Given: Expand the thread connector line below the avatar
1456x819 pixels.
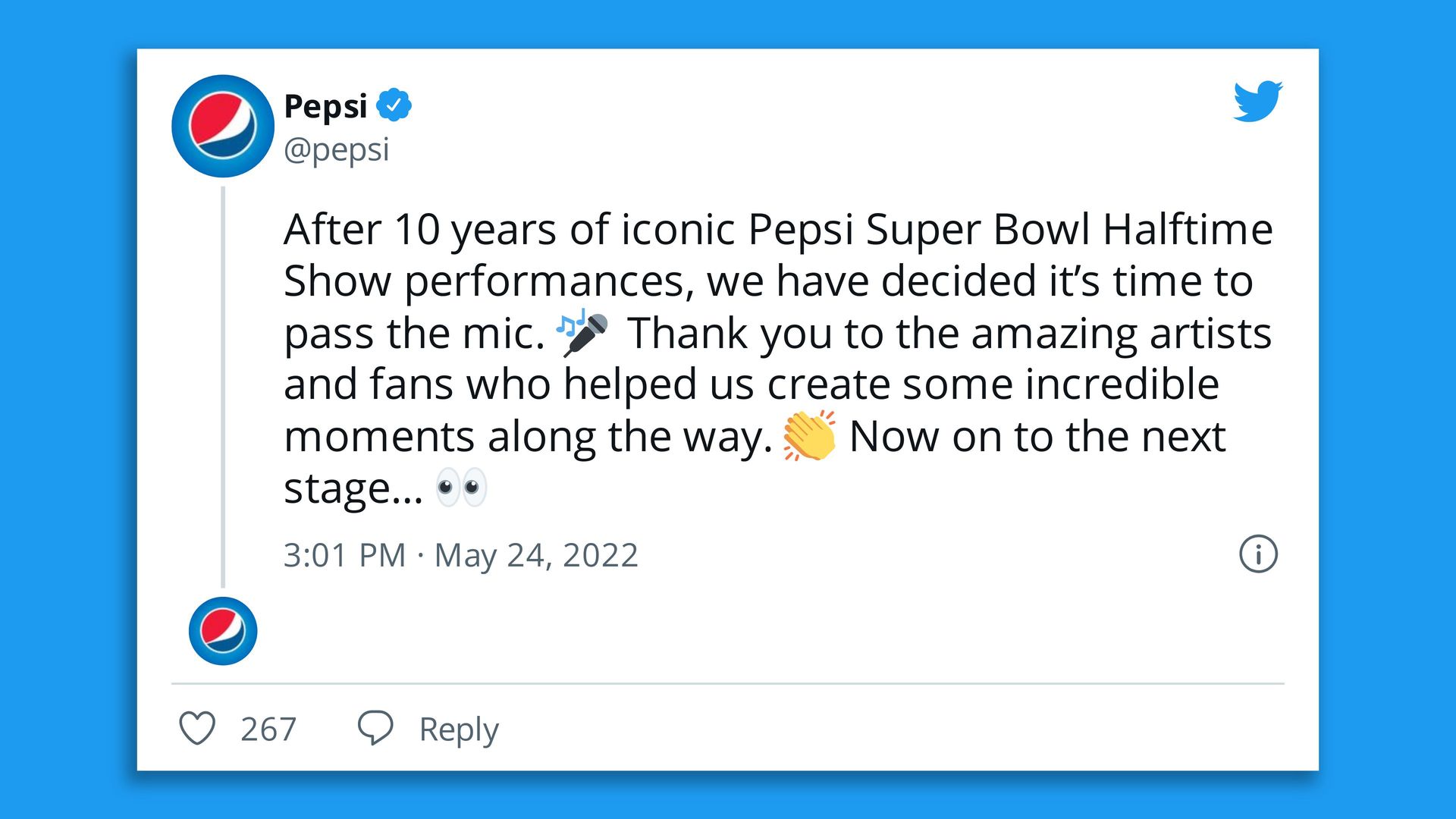Looking at the screenshot, I should (222, 379).
